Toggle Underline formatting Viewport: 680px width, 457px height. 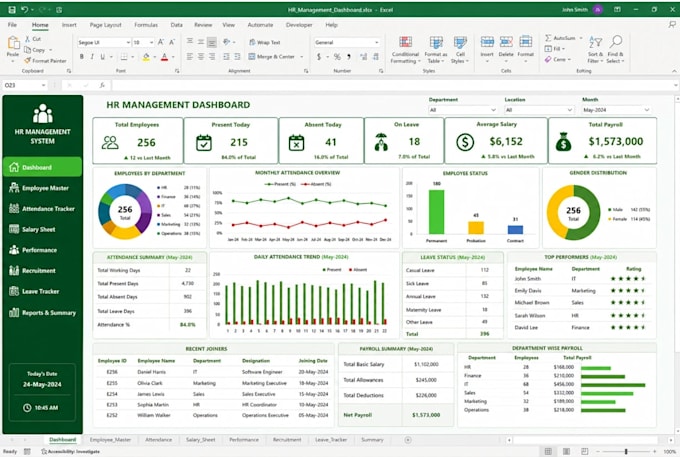coord(103,57)
